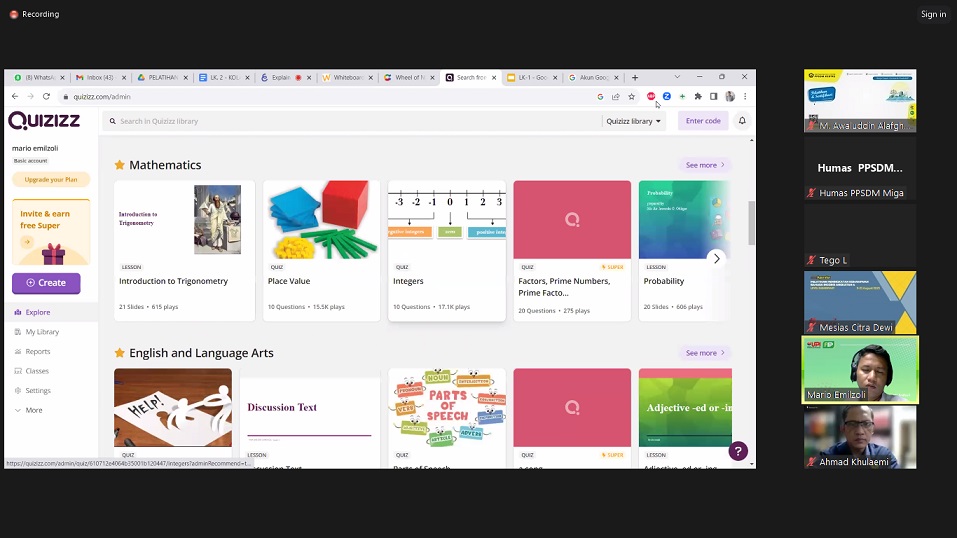Open the Parts of Speech quiz card
Viewport: 957px width, 538px height.
[x=447, y=418]
